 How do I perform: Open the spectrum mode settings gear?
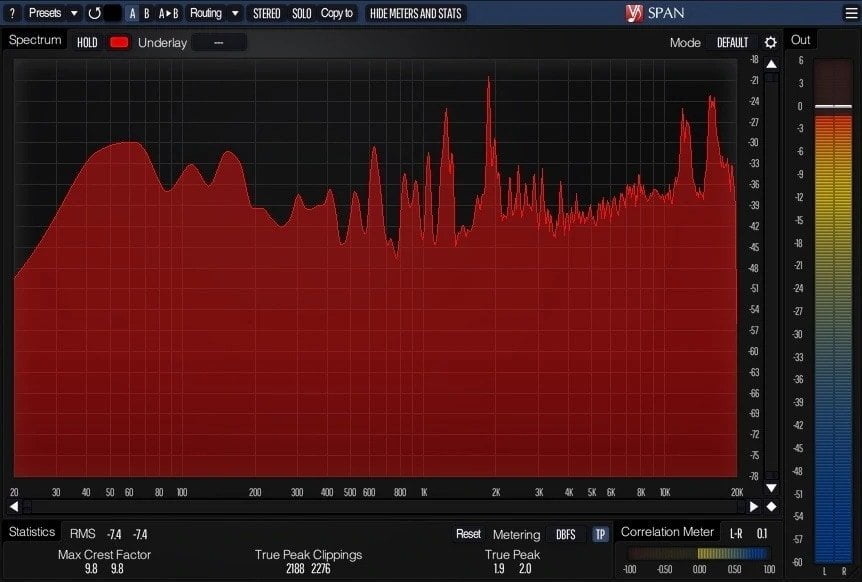click(x=770, y=43)
